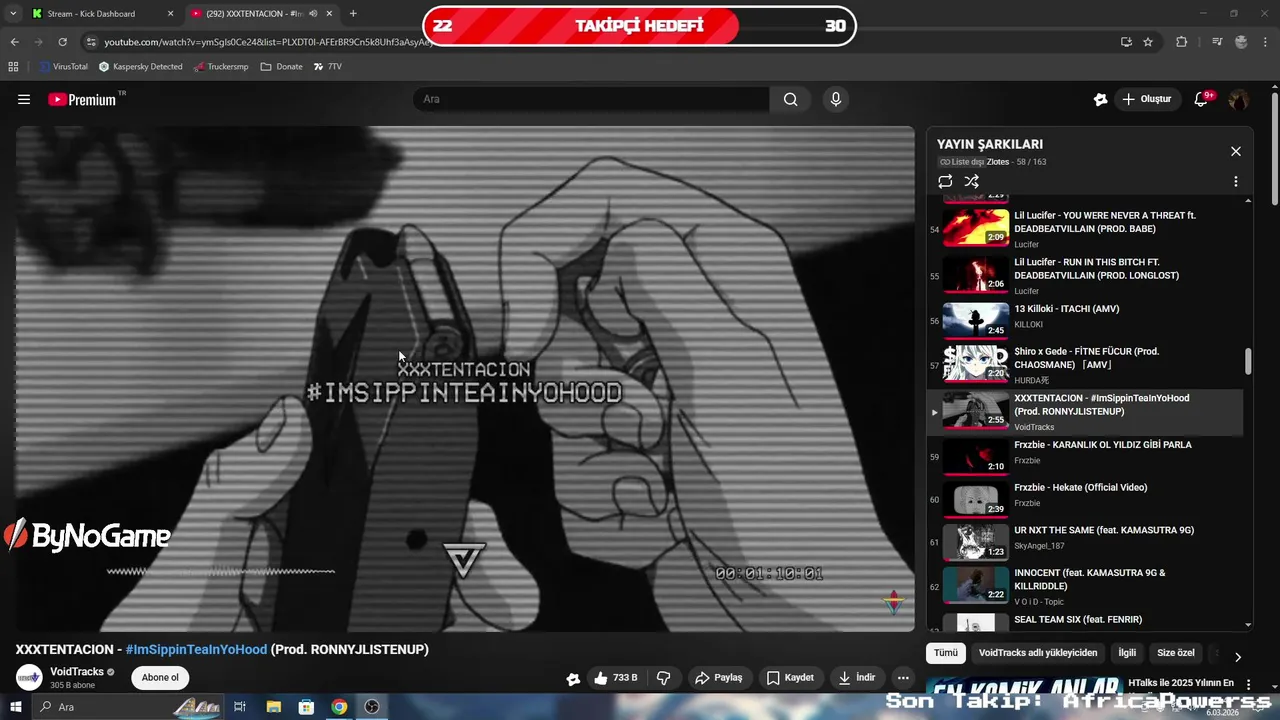This screenshot has width=1280, height=720.
Task: Dislike the video
Action: tap(663, 678)
